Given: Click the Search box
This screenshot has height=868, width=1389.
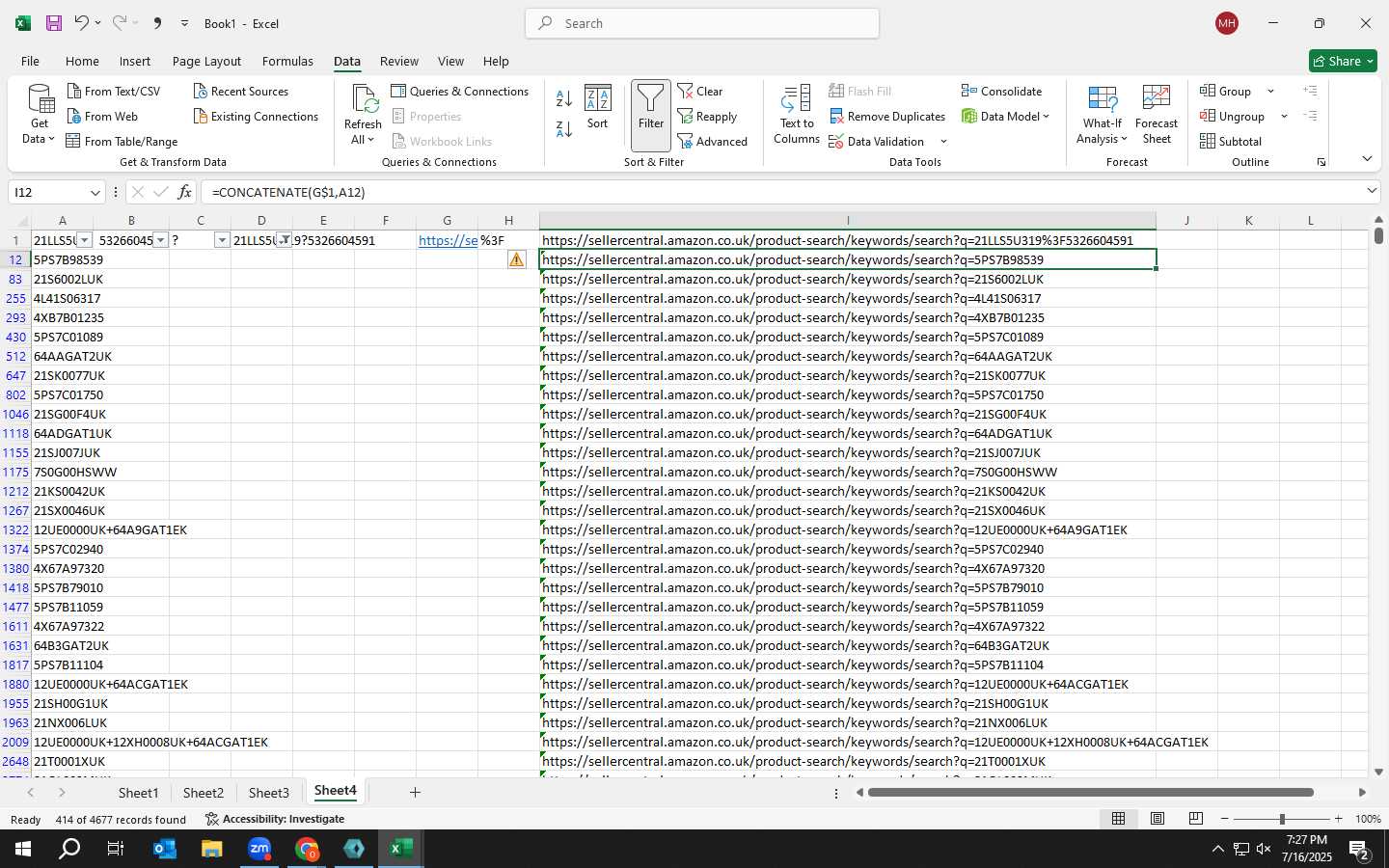Looking at the screenshot, I should tap(702, 23).
